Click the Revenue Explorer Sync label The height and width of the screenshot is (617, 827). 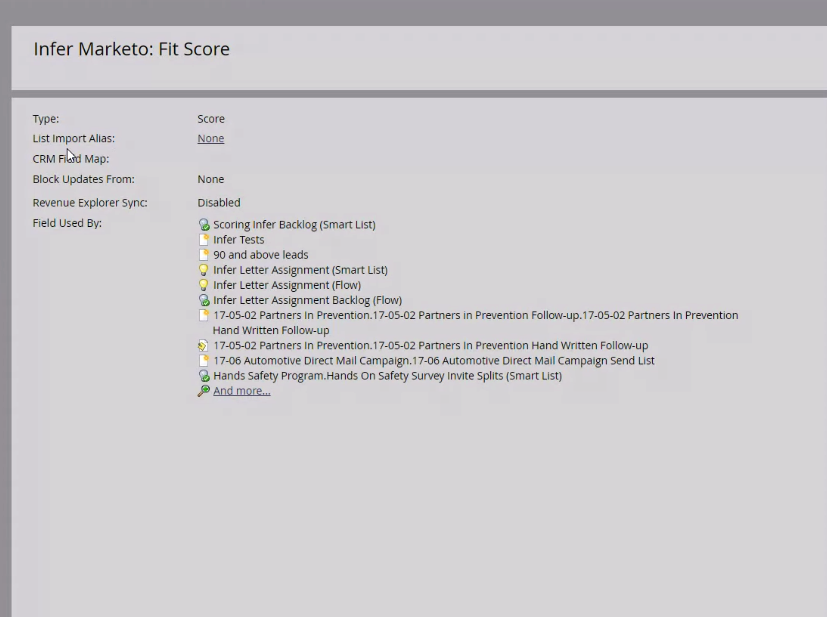click(x=90, y=203)
